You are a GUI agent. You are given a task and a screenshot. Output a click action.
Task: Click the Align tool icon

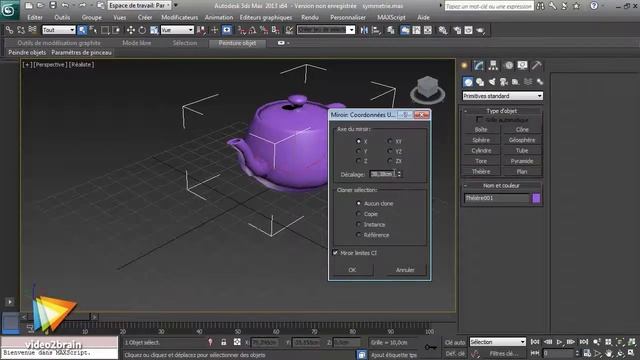(376, 30)
